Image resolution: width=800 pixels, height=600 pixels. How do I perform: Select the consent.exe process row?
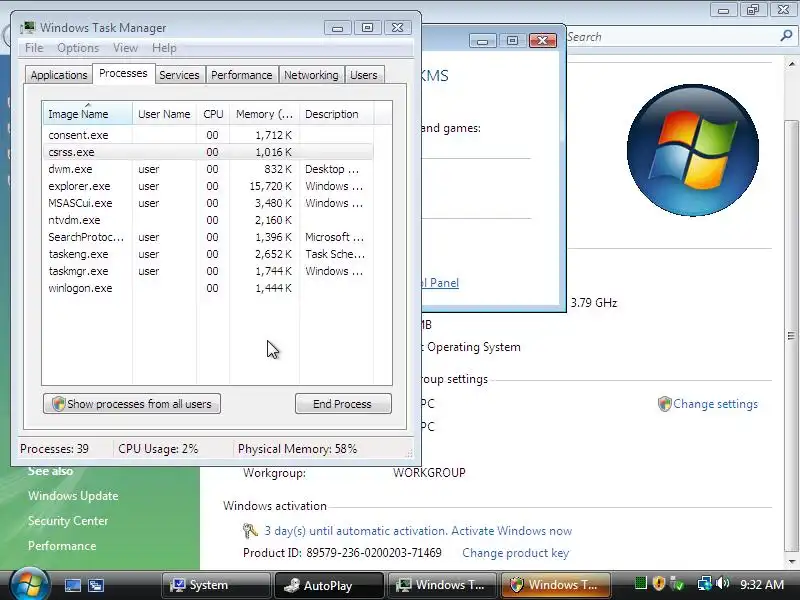(208, 135)
